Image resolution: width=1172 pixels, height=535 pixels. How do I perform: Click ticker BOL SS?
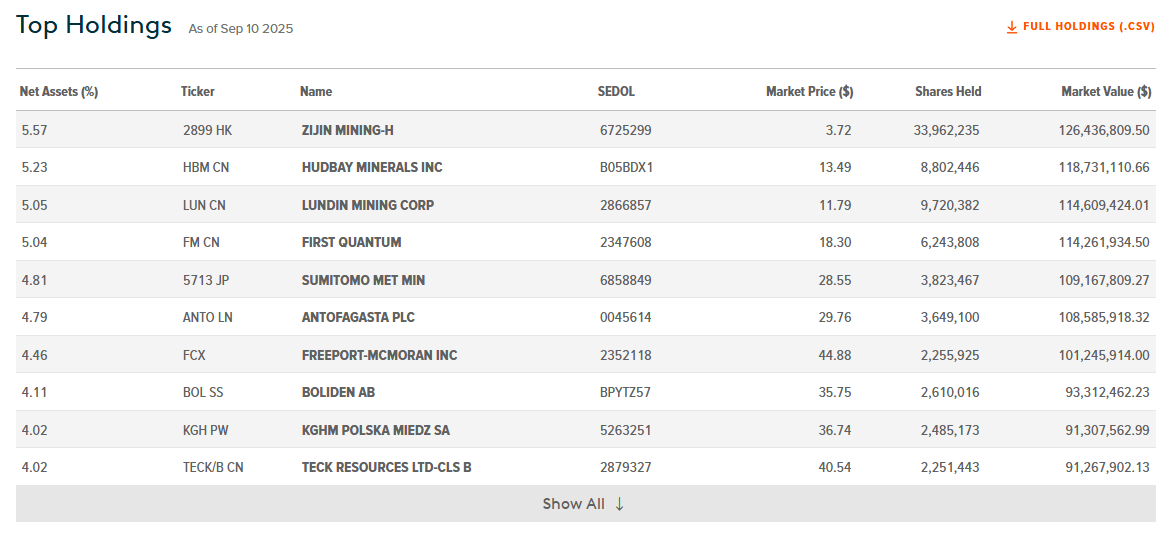(203, 392)
